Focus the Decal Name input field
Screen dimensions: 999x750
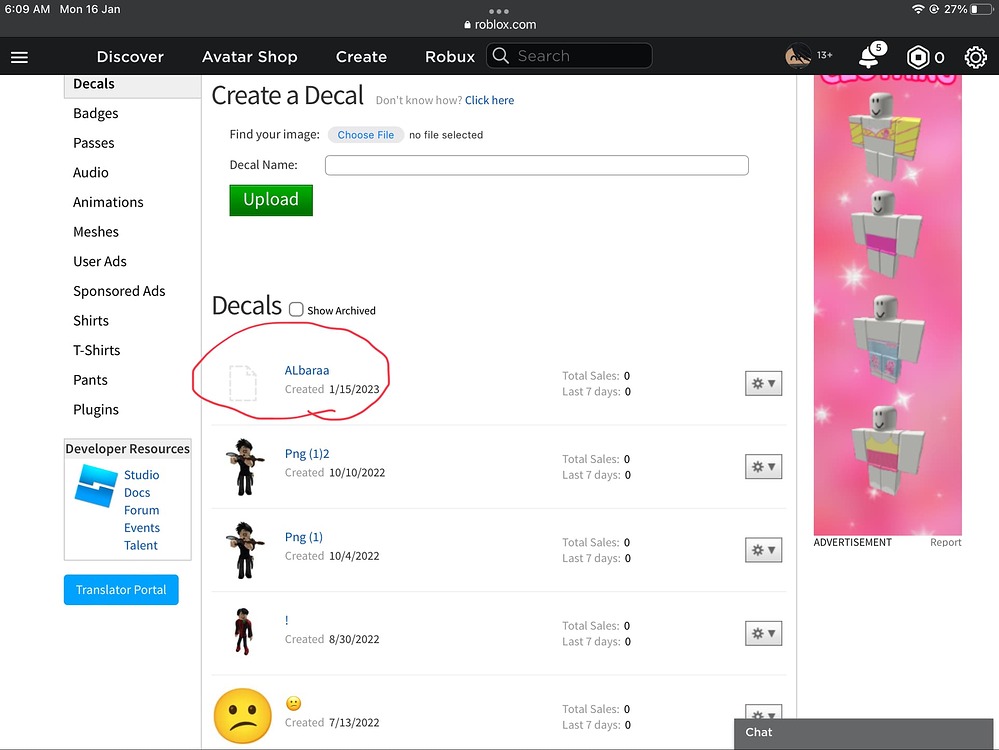coord(536,165)
